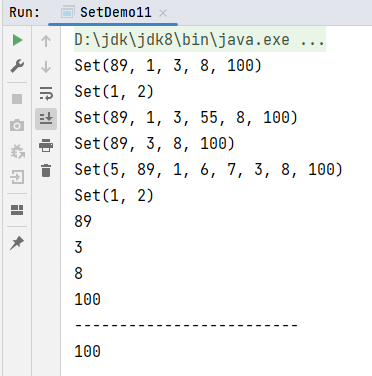Screen dimensions: 372x376
Task: Clear console with trash can icon
Action: pyautogui.click(x=46, y=171)
